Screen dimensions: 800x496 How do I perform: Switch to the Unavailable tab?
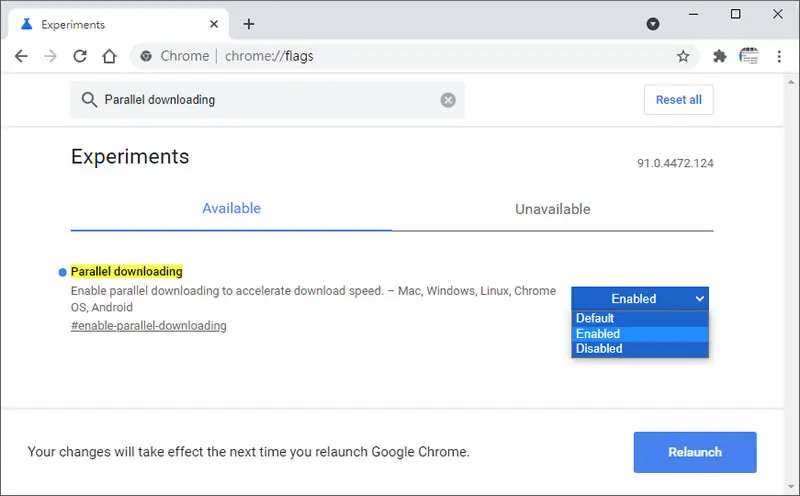point(553,209)
